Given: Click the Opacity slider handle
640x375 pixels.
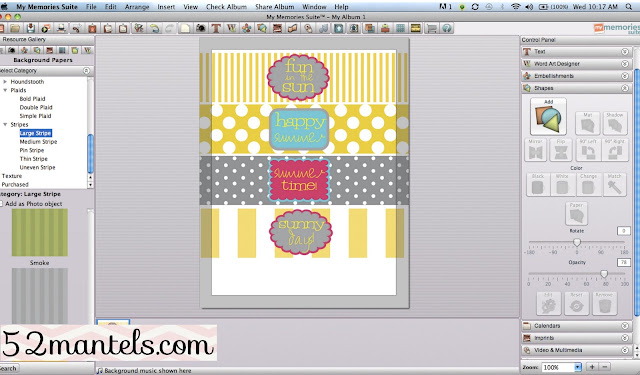Looking at the screenshot, I should [604, 274].
